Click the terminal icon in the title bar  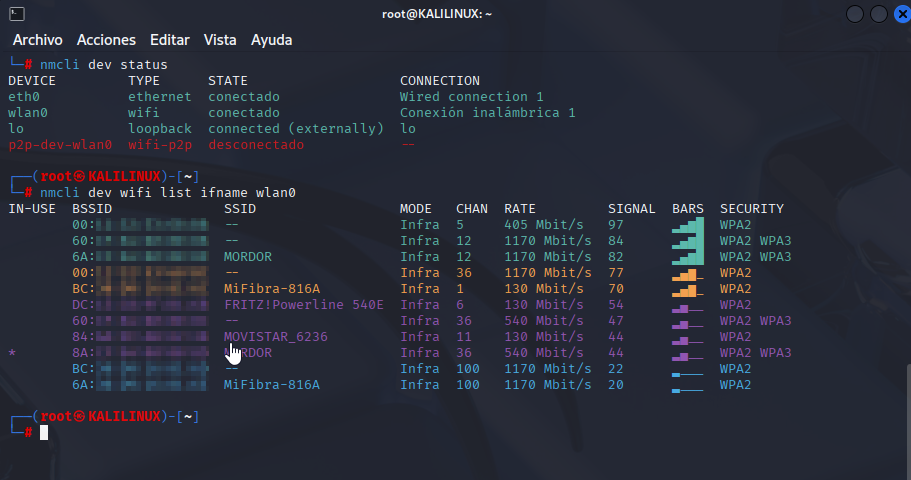[x=15, y=13]
